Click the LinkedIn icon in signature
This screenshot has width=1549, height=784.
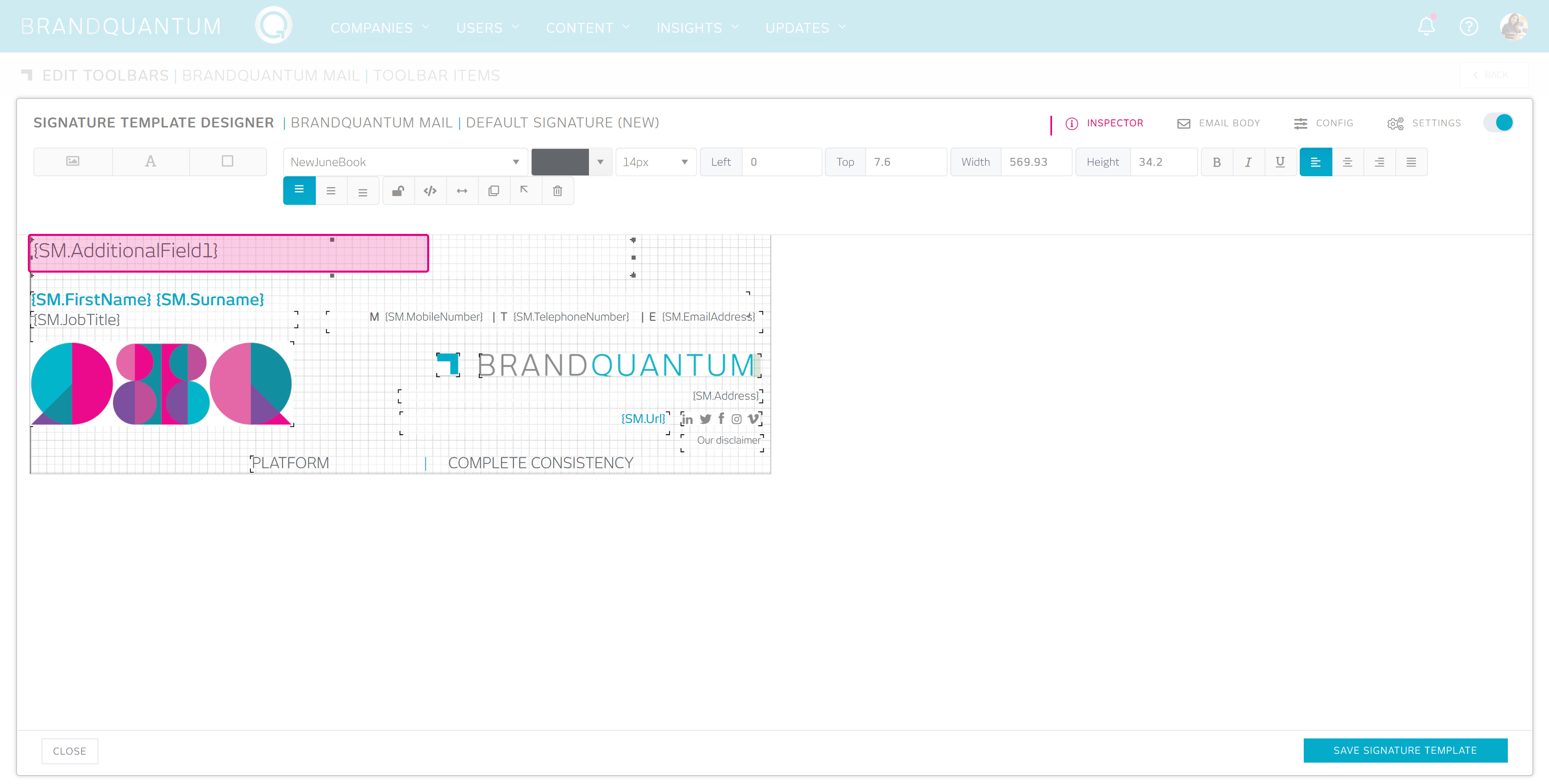tap(687, 419)
